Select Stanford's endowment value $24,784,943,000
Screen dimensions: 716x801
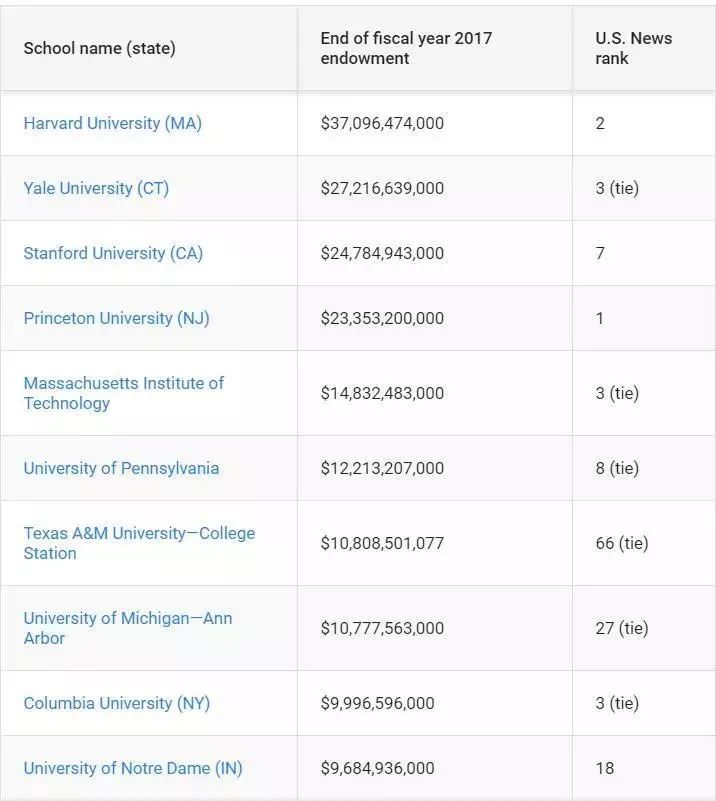[x=382, y=254]
